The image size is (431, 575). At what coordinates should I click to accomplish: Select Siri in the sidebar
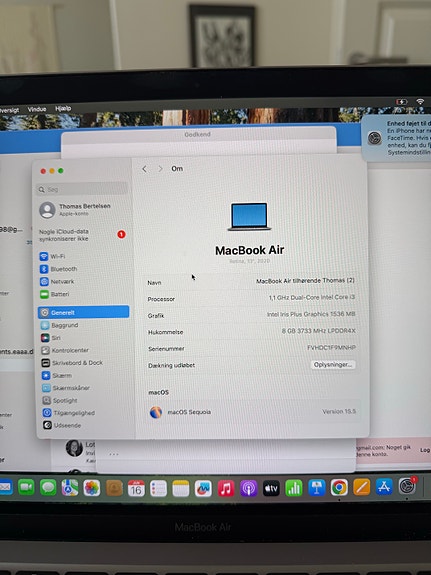(x=51, y=338)
